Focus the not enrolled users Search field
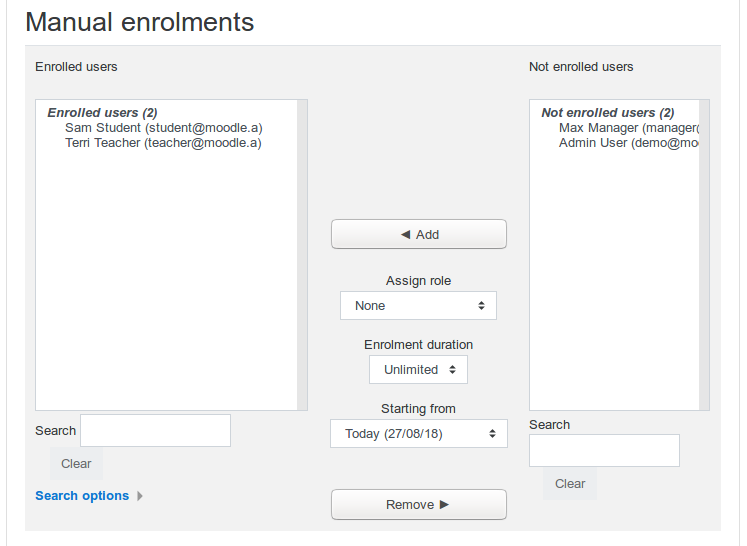Viewport: 747px width, 546px height. (x=604, y=450)
